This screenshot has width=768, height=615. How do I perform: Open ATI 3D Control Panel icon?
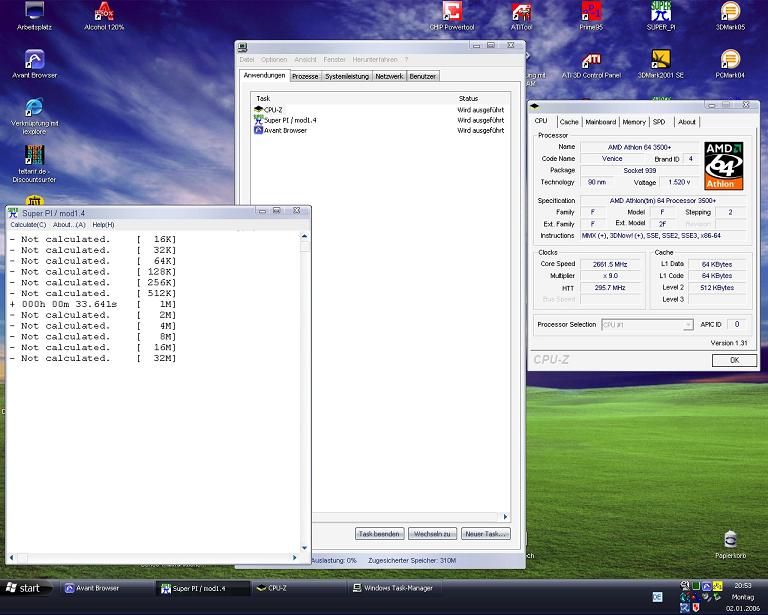click(591, 65)
